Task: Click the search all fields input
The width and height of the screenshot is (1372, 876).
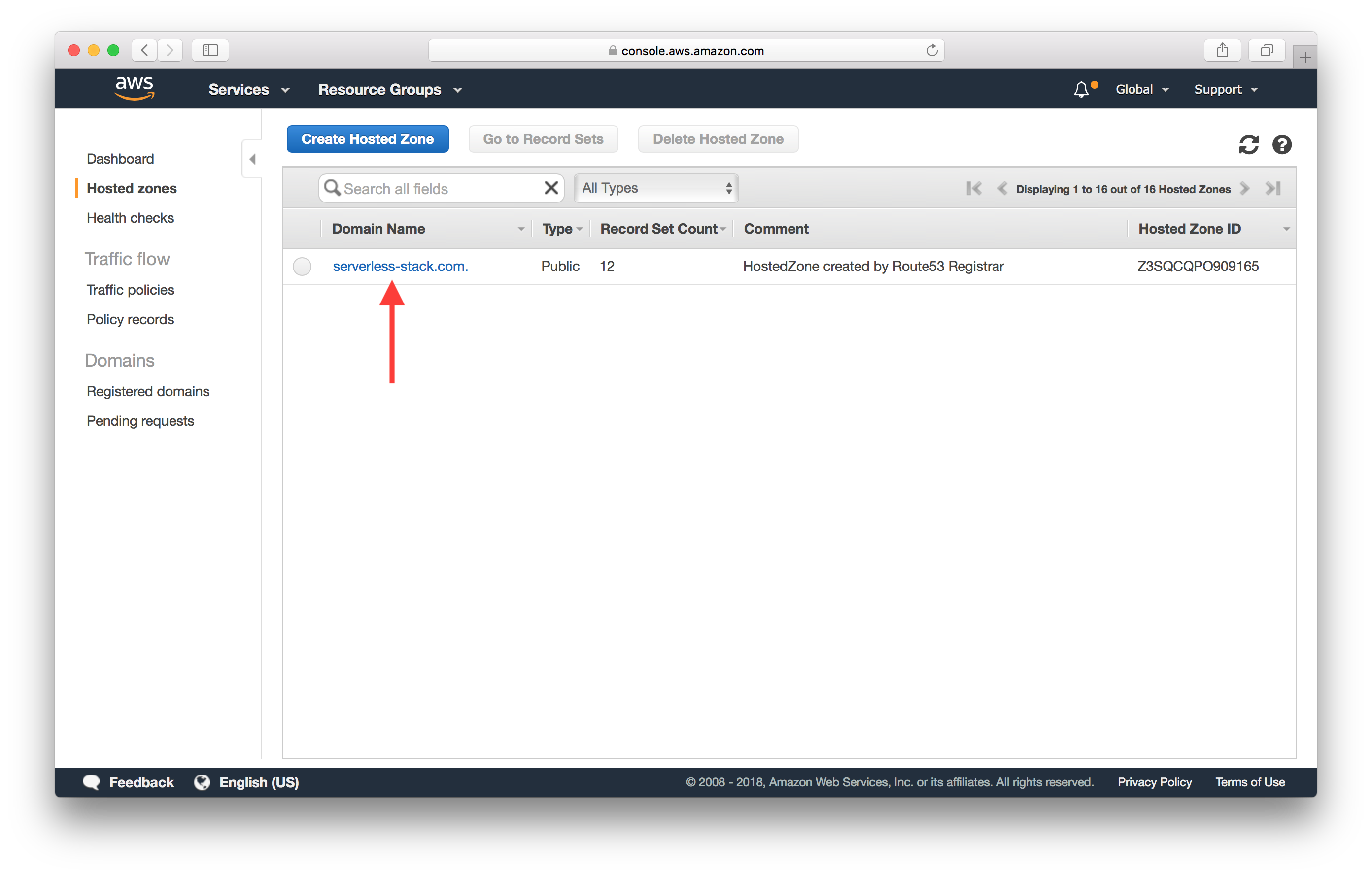Action: [440, 188]
